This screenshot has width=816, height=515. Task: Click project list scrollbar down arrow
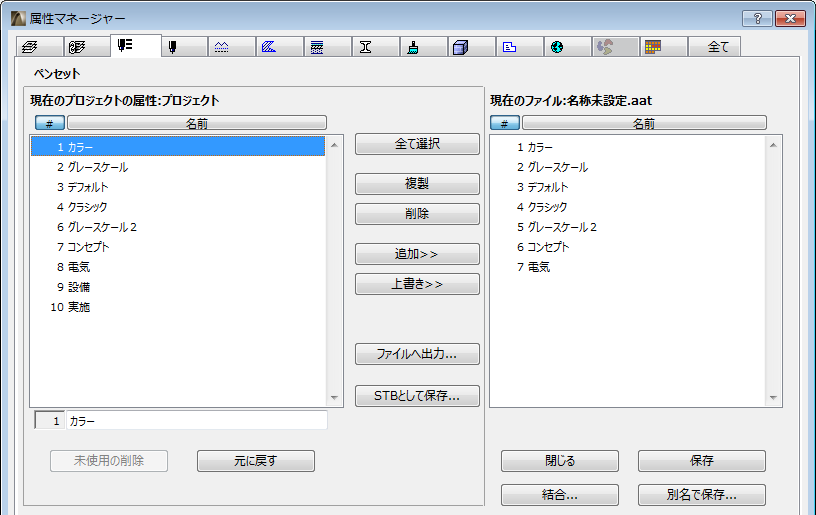tap(334, 397)
